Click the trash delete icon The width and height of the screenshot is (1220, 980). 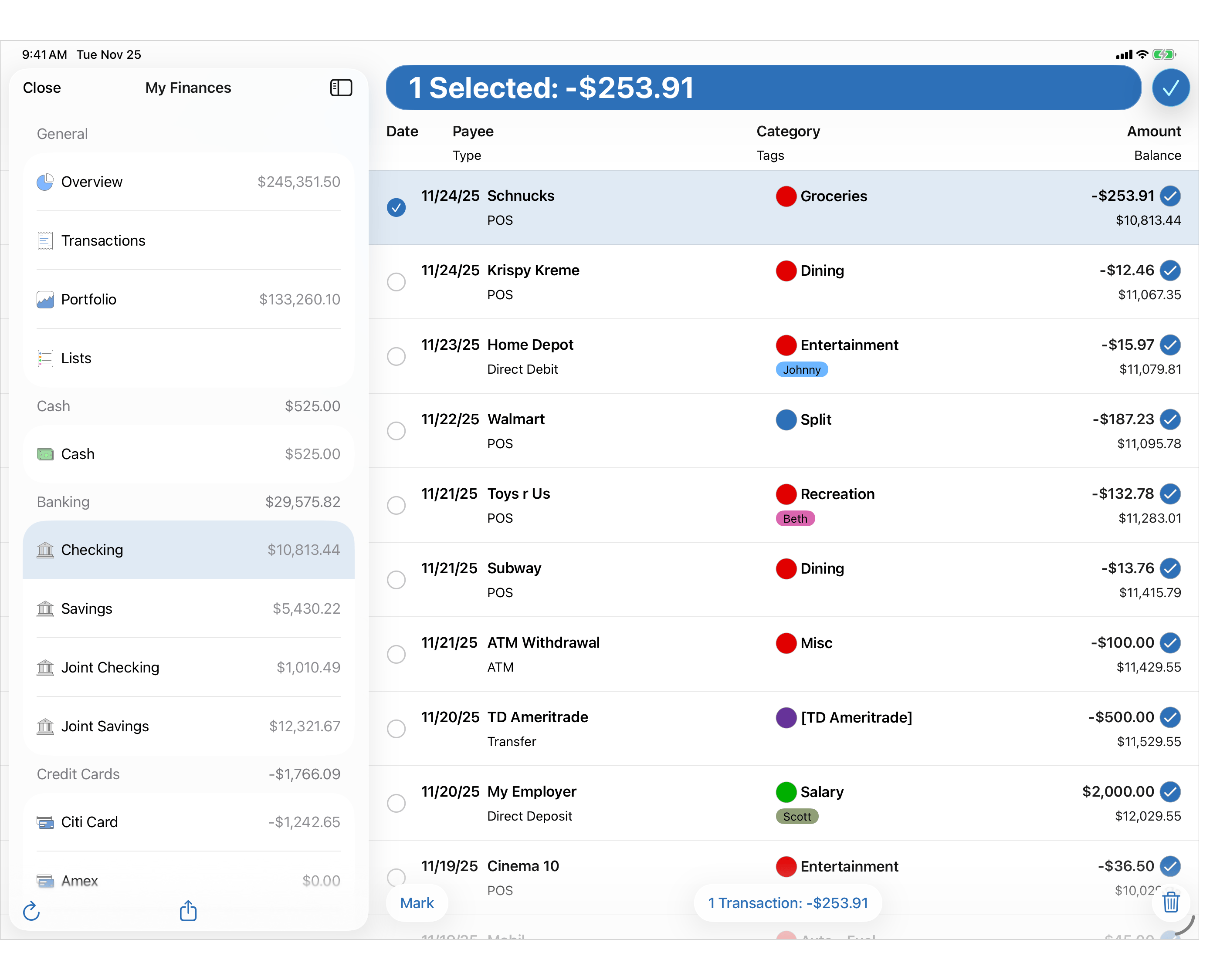(x=1170, y=902)
